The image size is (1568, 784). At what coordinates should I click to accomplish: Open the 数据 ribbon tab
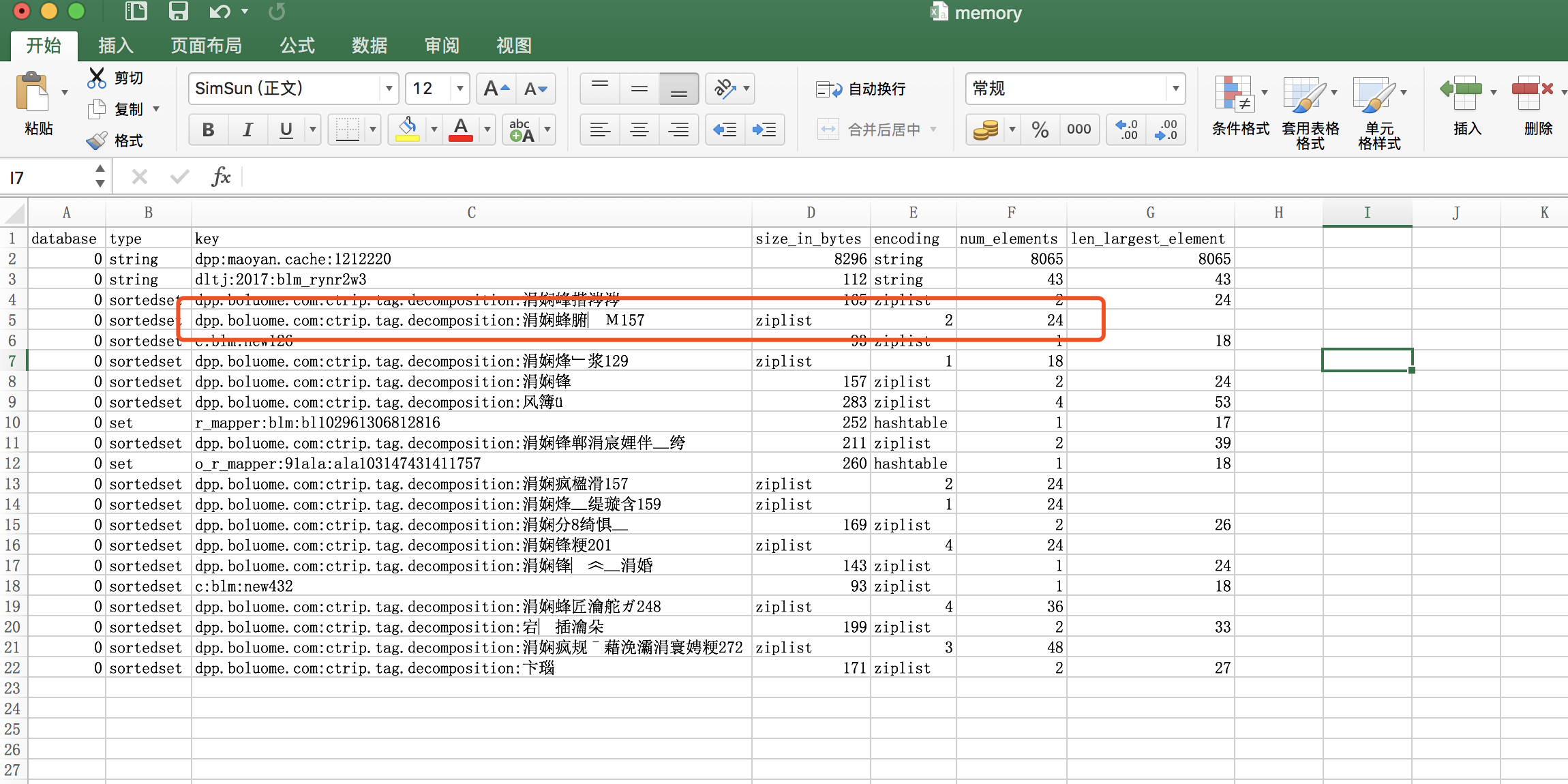click(370, 46)
